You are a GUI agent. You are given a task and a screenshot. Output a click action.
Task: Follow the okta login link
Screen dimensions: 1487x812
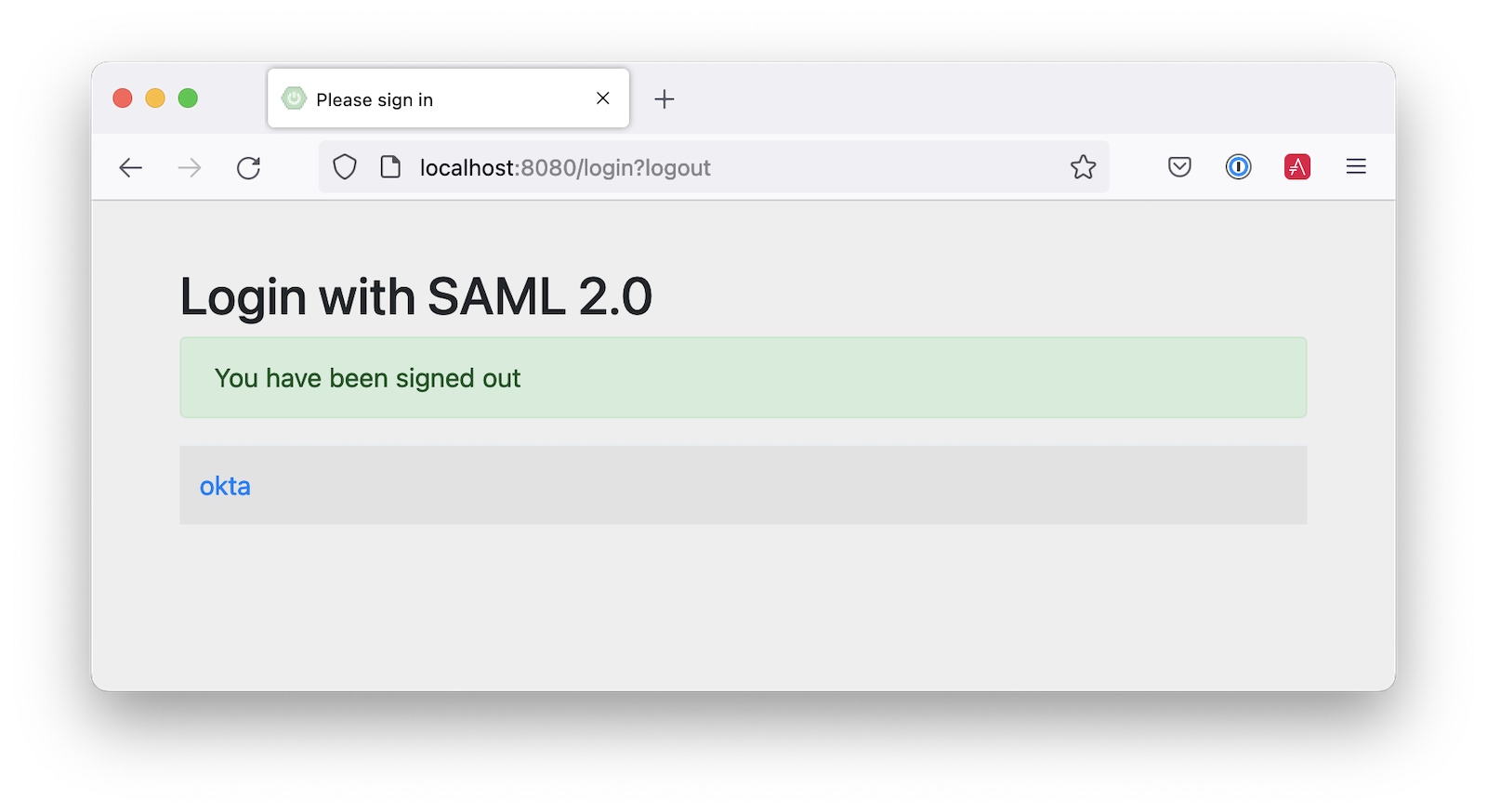225,486
